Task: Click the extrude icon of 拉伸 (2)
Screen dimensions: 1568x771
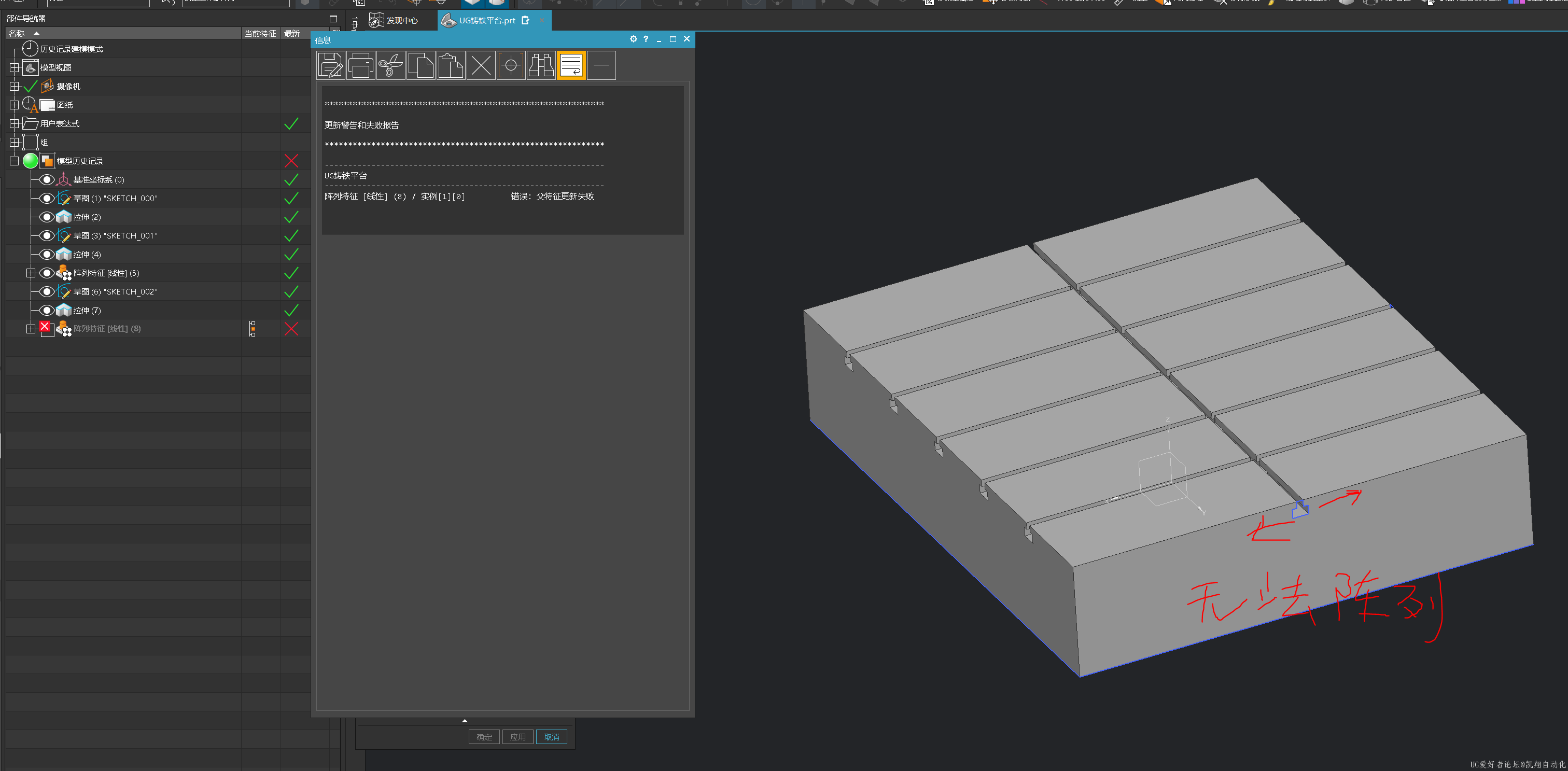Action: click(x=63, y=217)
